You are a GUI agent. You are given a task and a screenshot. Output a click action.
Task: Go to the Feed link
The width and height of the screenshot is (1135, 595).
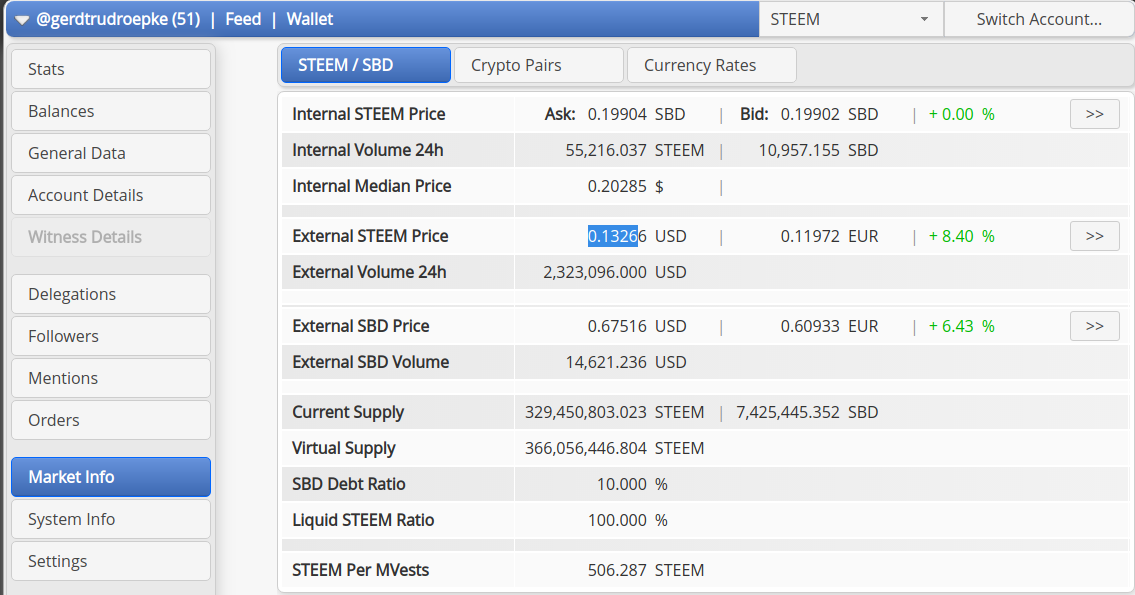click(243, 20)
